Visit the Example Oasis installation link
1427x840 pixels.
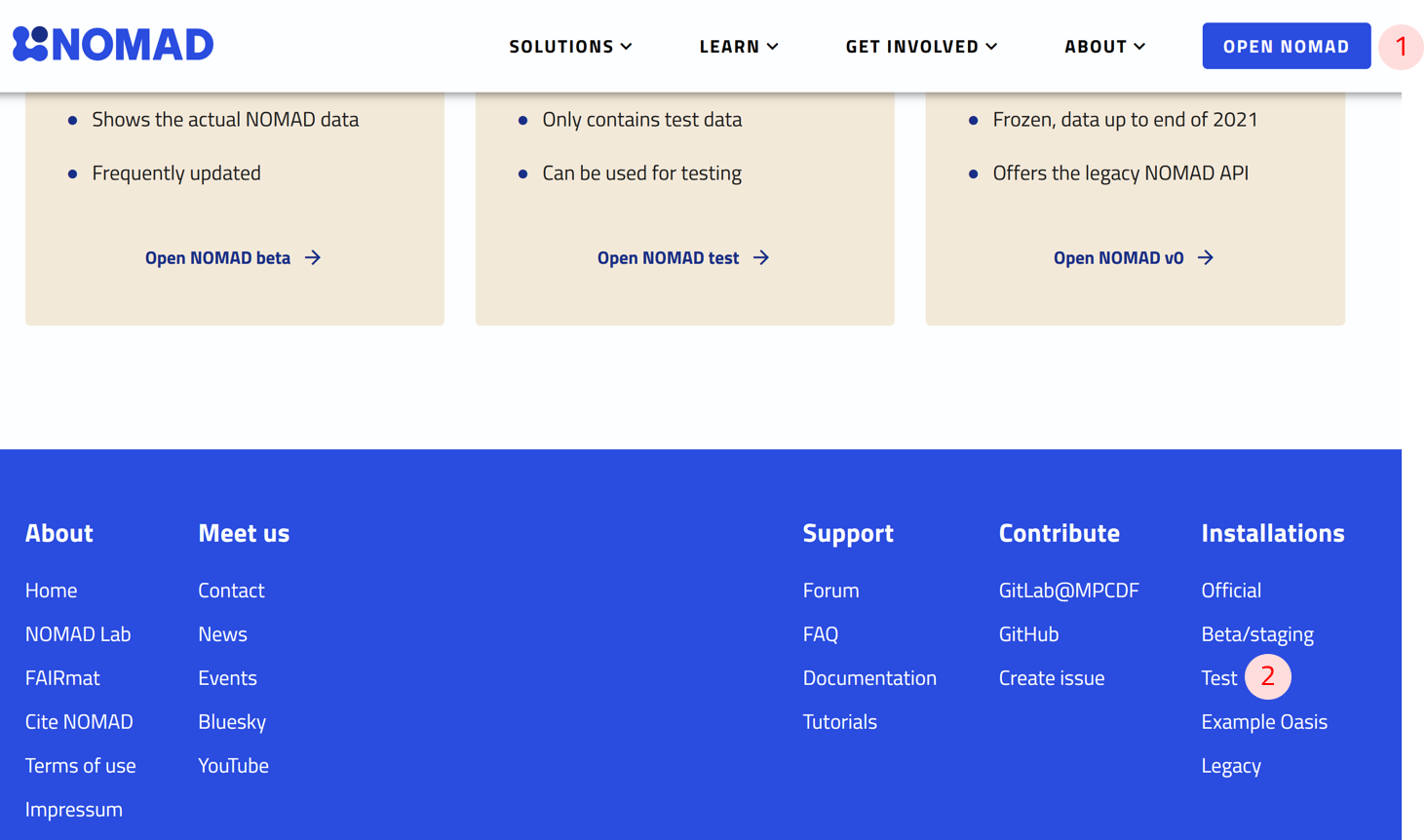1263,722
